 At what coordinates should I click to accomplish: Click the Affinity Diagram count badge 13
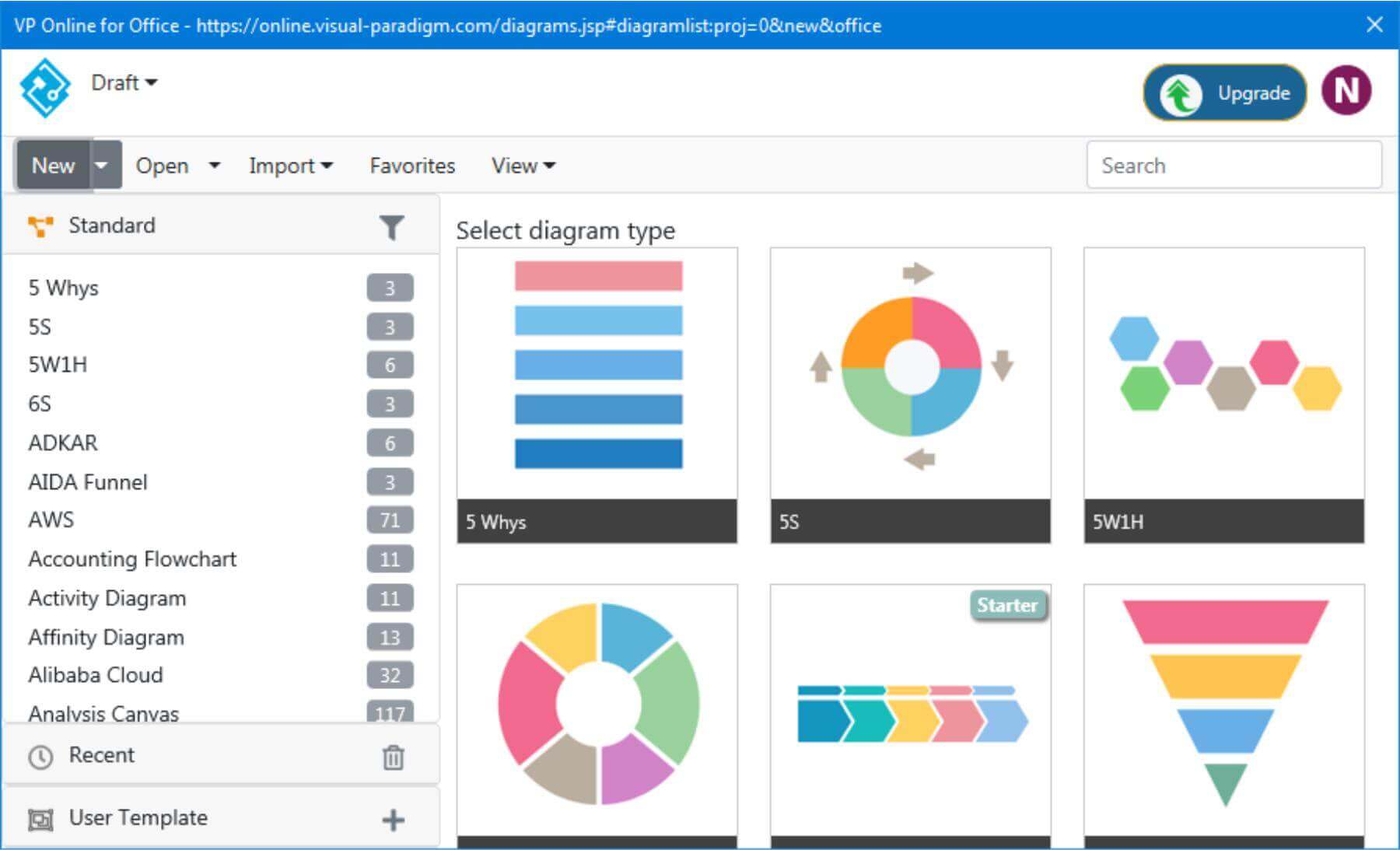(390, 637)
